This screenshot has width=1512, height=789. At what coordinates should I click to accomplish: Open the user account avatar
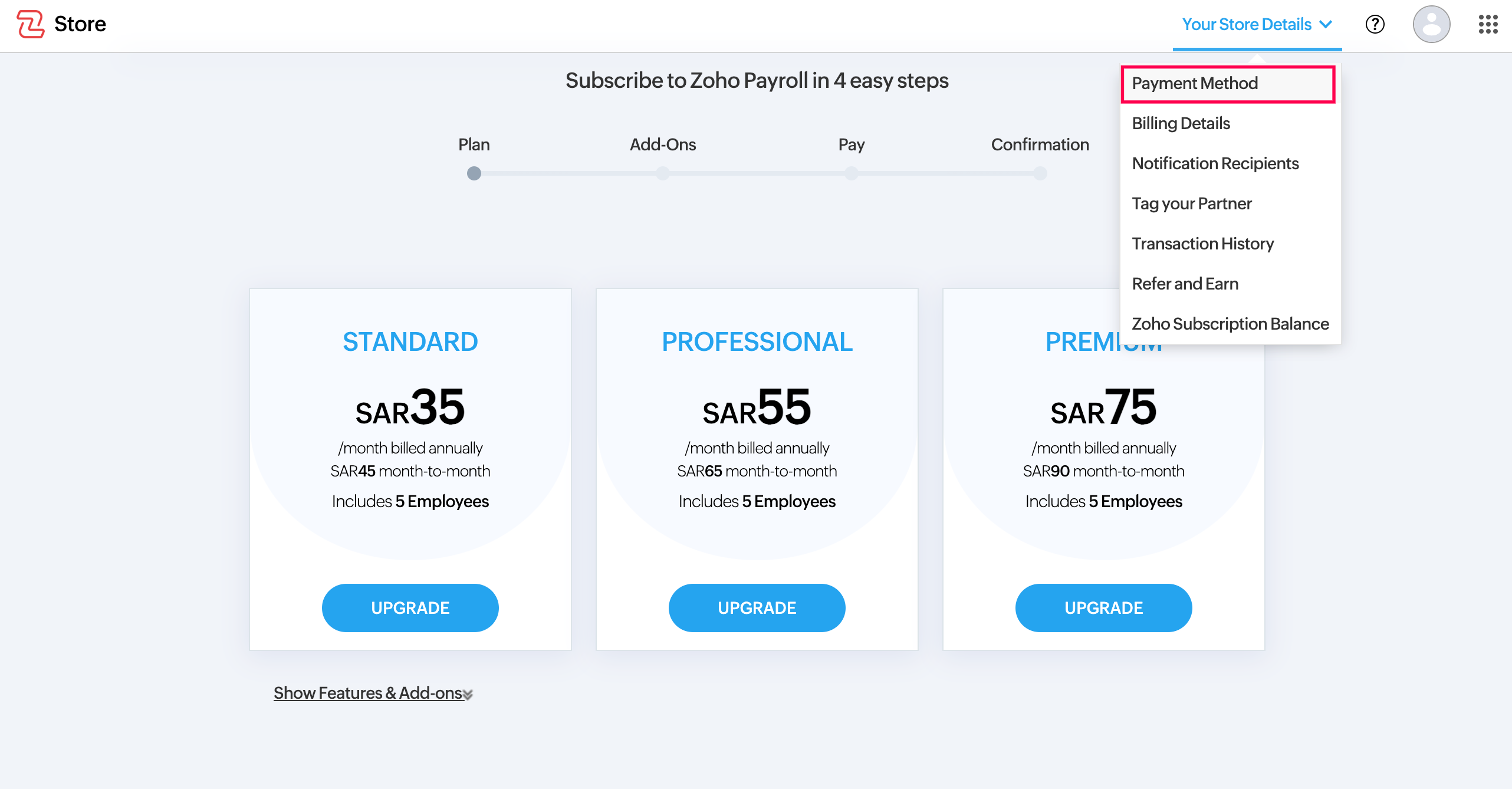[1432, 24]
